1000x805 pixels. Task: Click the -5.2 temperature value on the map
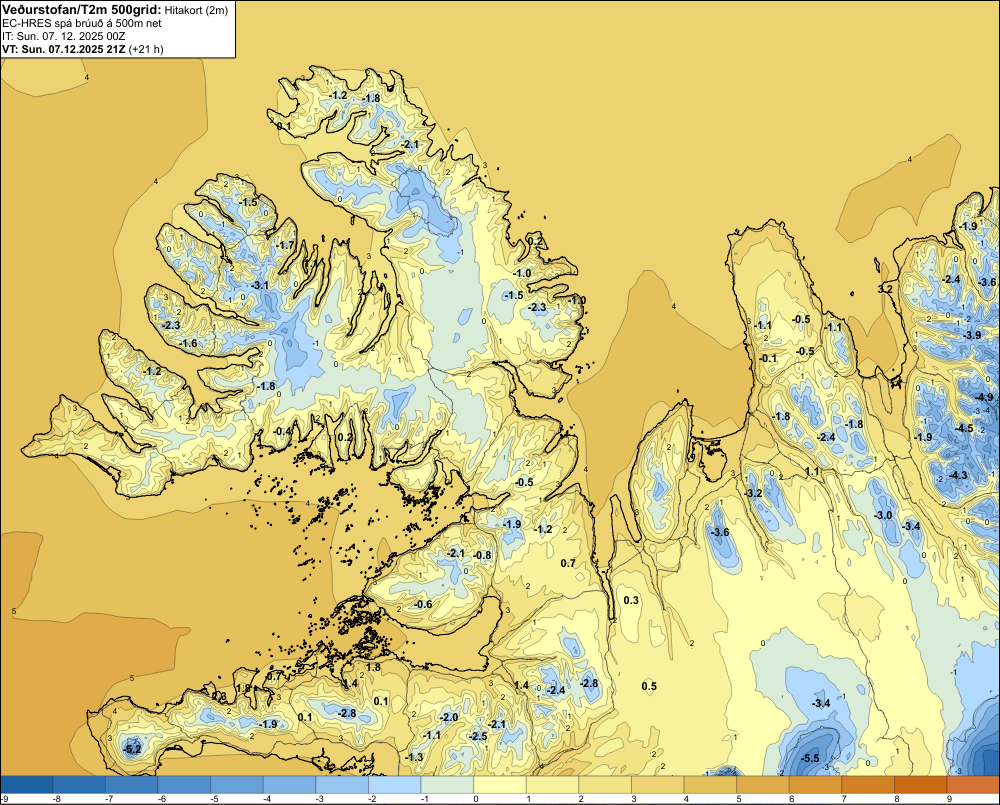click(x=131, y=750)
